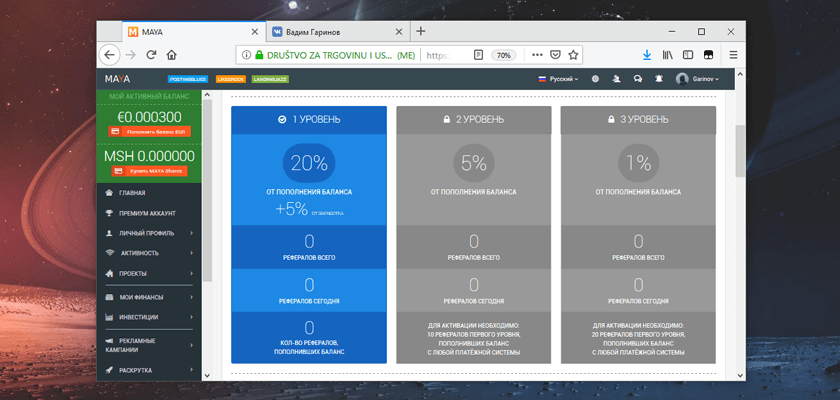This screenshot has height=400, width=840.
Task: Click the page vertical scrollbar thumb
Action: 740,151
